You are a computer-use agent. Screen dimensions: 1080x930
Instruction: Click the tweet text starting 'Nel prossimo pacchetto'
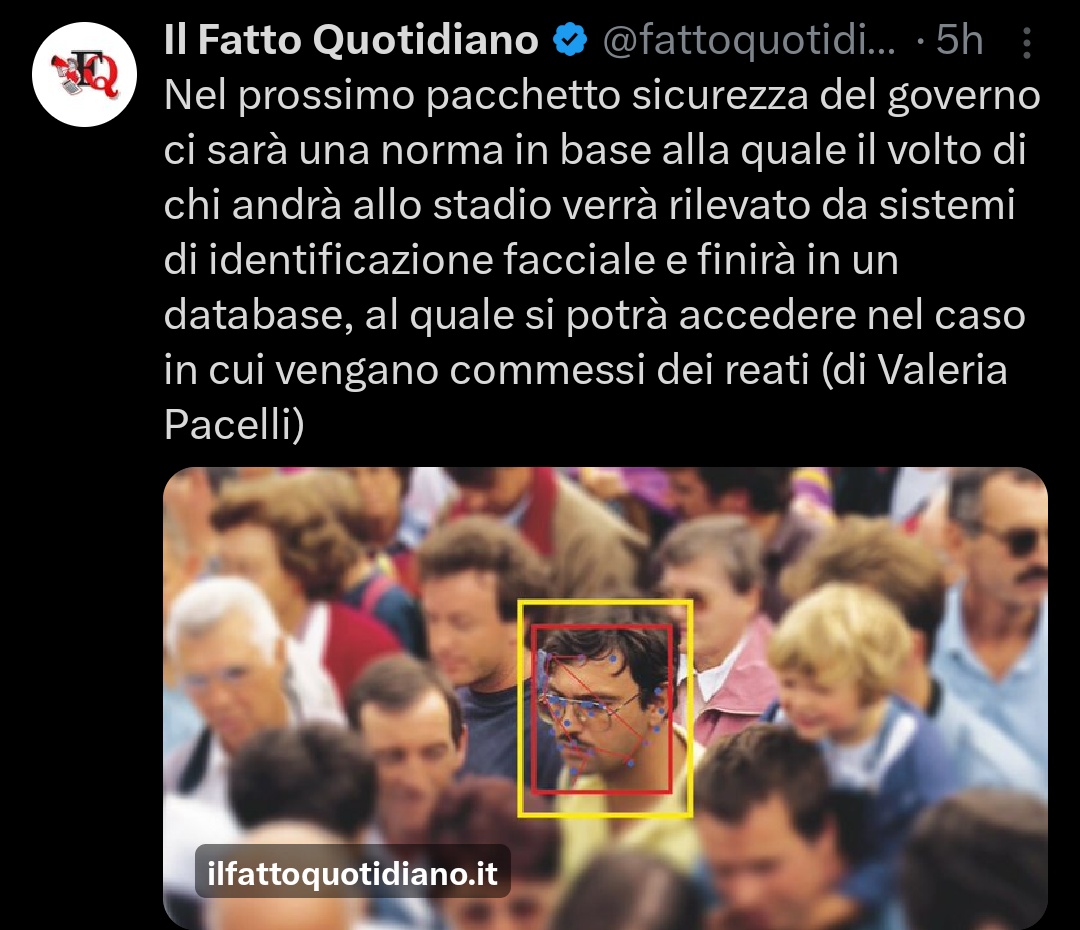(x=602, y=260)
